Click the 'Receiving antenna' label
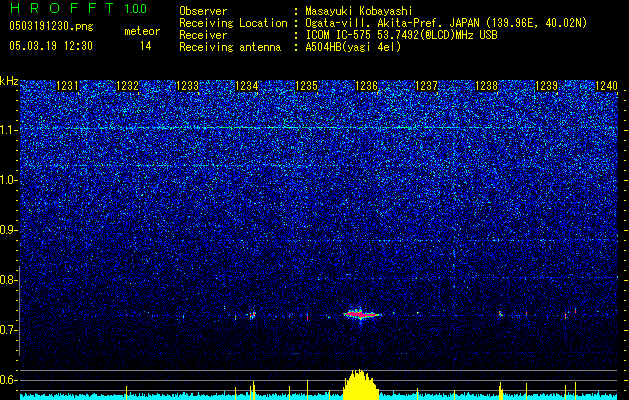Screen dimensions: 629x400 (x=230, y=47)
